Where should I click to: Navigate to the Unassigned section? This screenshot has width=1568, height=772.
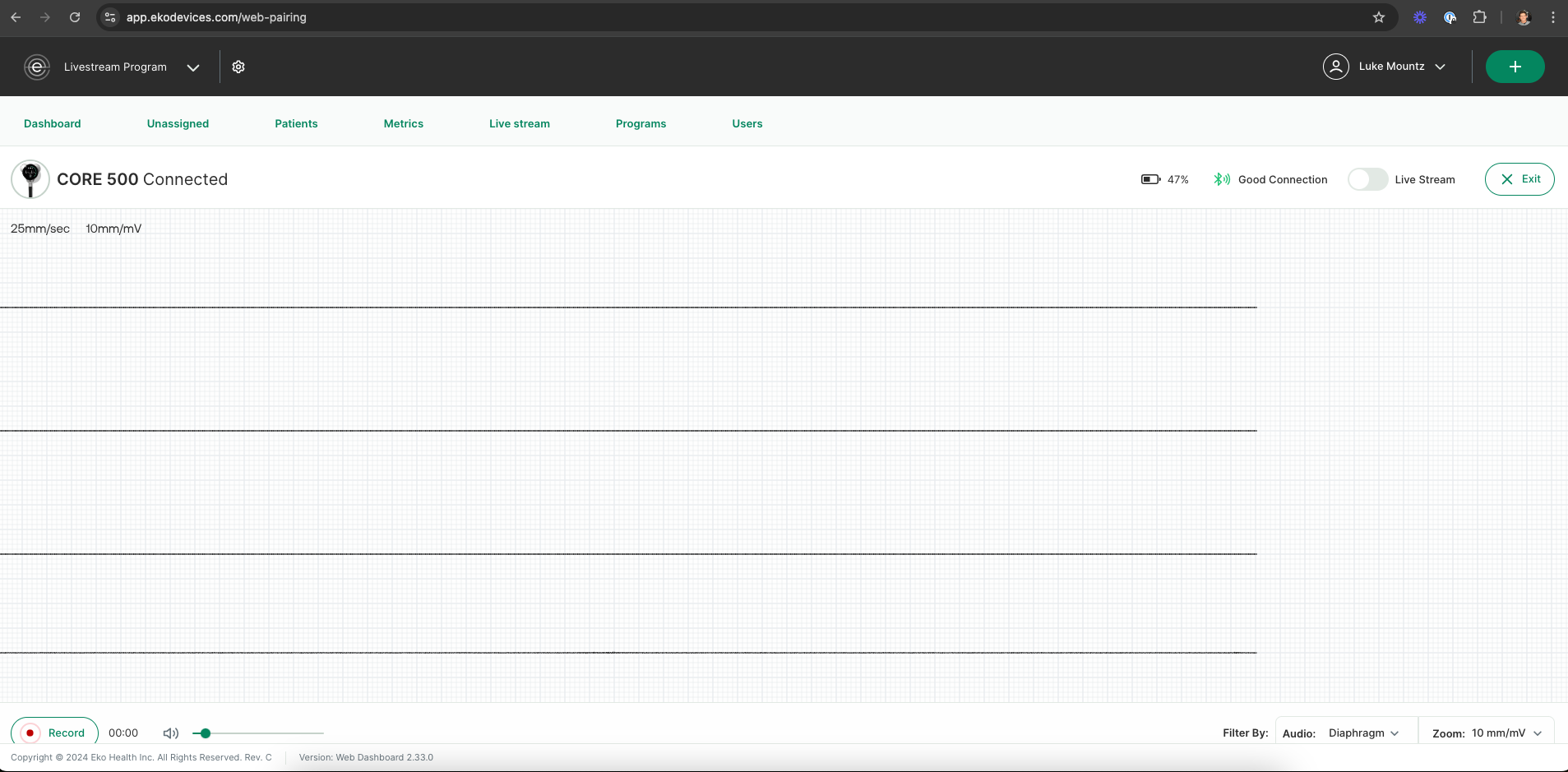point(178,123)
